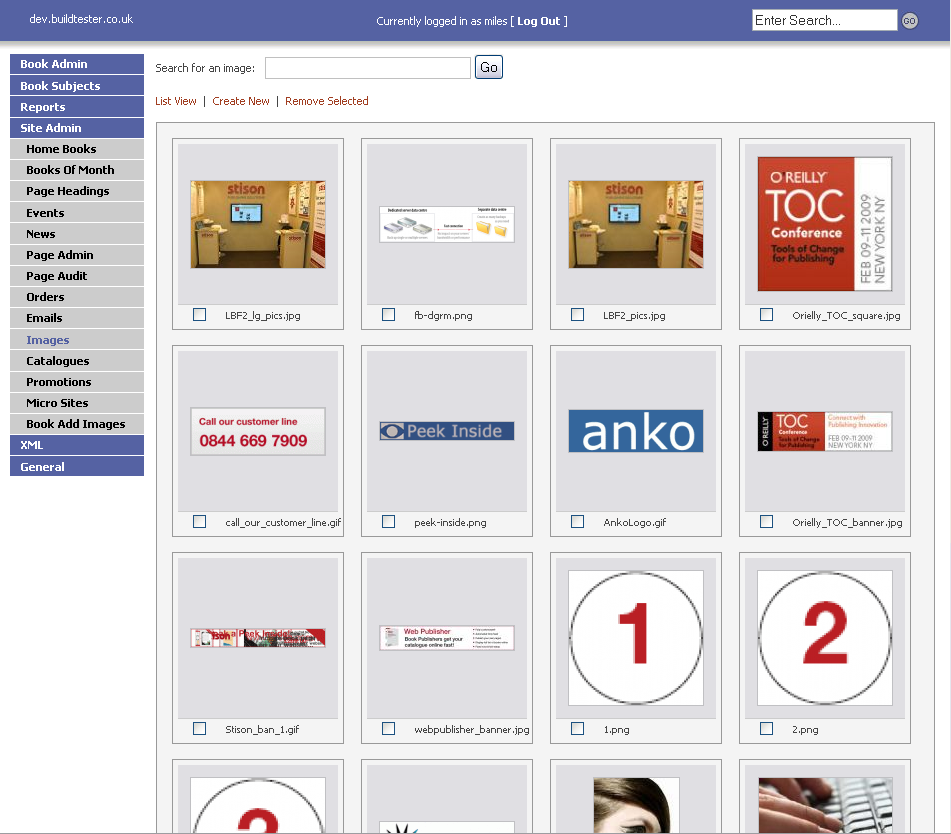The width and height of the screenshot is (951, 834).
Task: Open the Book Subjects section
Action: coord(77,86)
